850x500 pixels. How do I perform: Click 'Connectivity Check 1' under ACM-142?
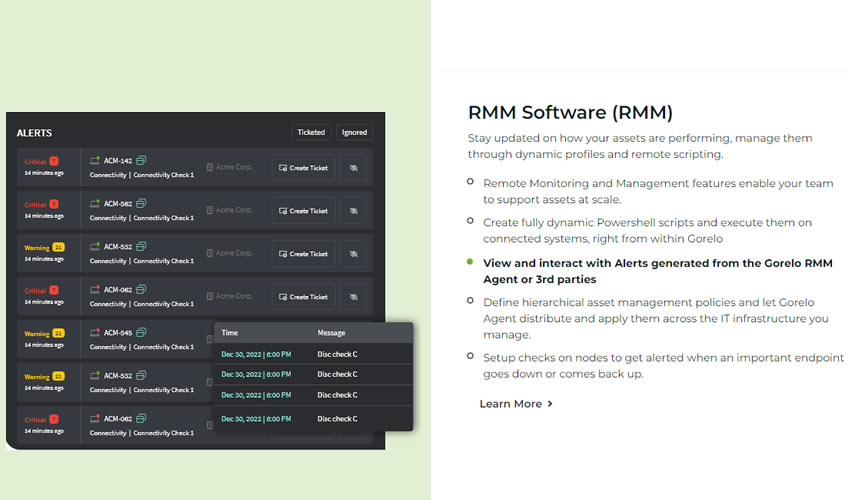164,175
